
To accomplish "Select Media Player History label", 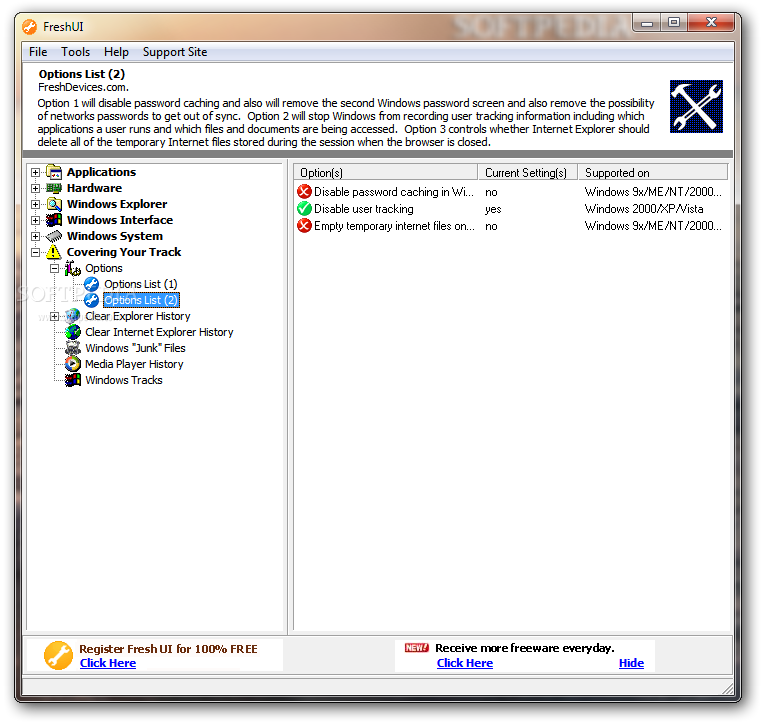I will pos(134,364).
